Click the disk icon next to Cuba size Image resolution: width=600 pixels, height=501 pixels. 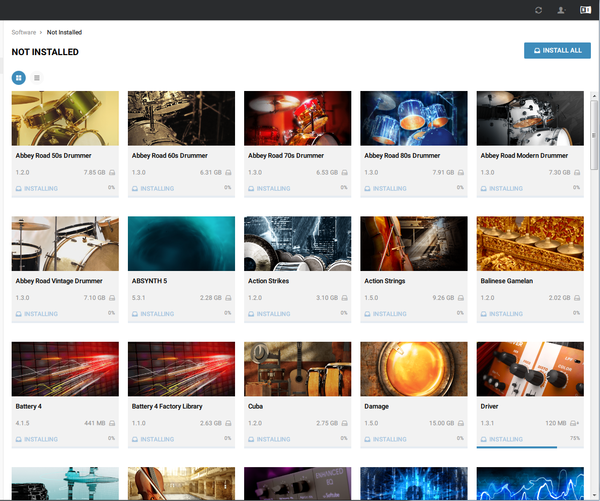(x=345, y=423)
